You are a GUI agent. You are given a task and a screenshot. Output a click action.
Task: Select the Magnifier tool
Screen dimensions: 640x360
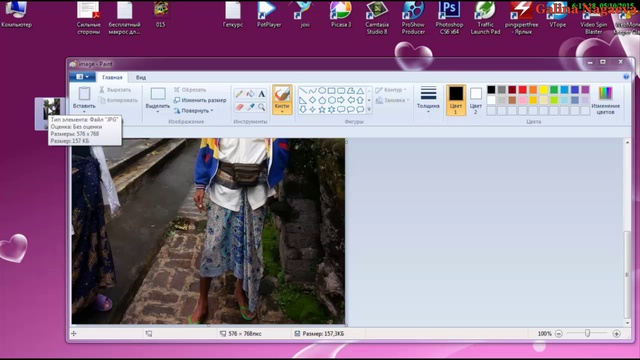click(x=262, y=107)
